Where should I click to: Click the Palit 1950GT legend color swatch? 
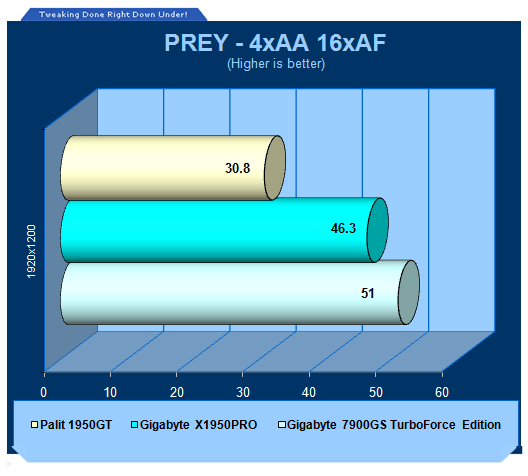point(34,424)
